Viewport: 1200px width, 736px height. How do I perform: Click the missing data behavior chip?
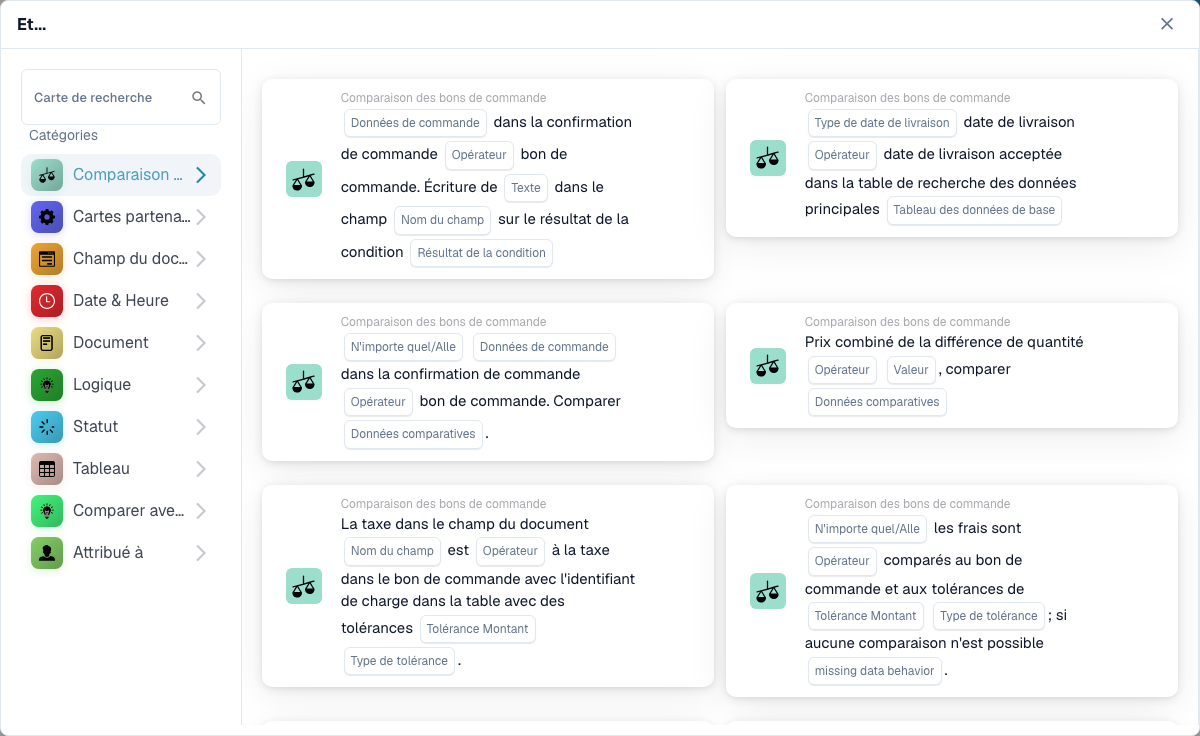coord(875,671)
